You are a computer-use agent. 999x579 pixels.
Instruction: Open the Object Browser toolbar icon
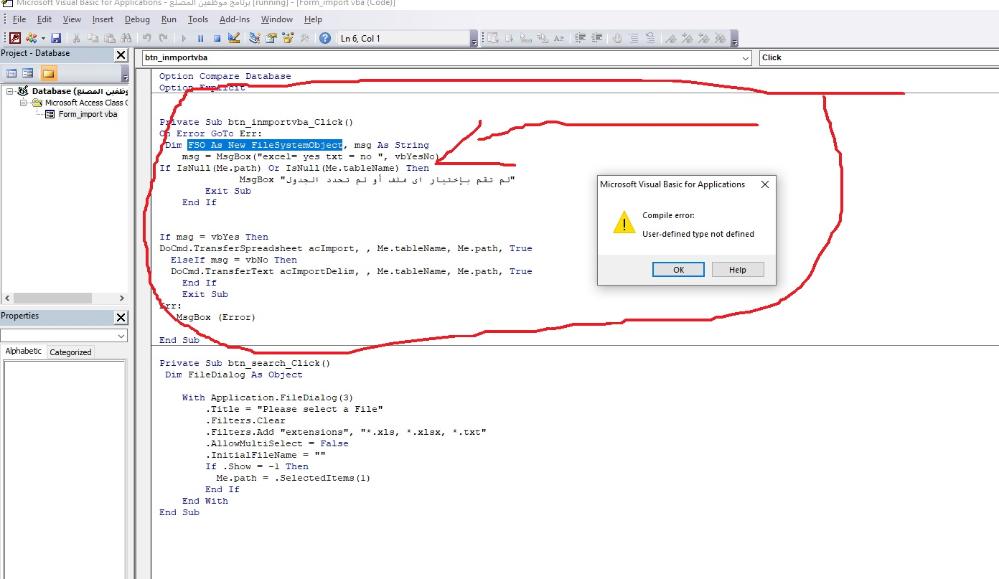click(x=289, y=39)
